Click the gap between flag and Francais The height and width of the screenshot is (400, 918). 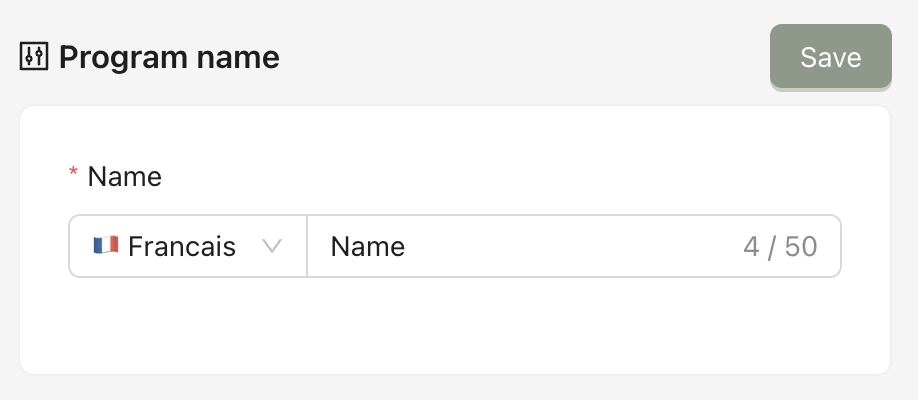click(123, 246)
